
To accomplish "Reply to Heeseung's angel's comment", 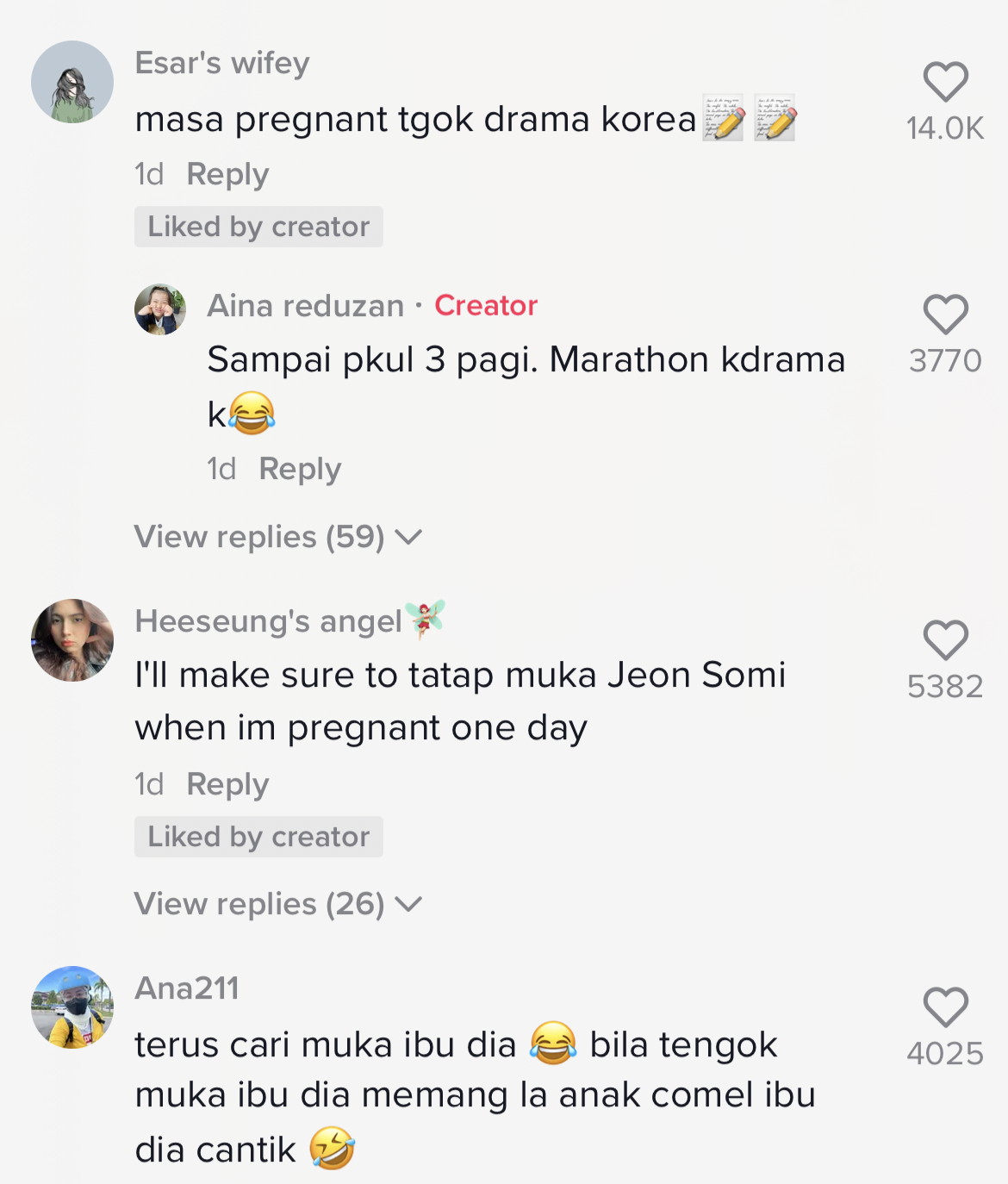I will (227, 784).
